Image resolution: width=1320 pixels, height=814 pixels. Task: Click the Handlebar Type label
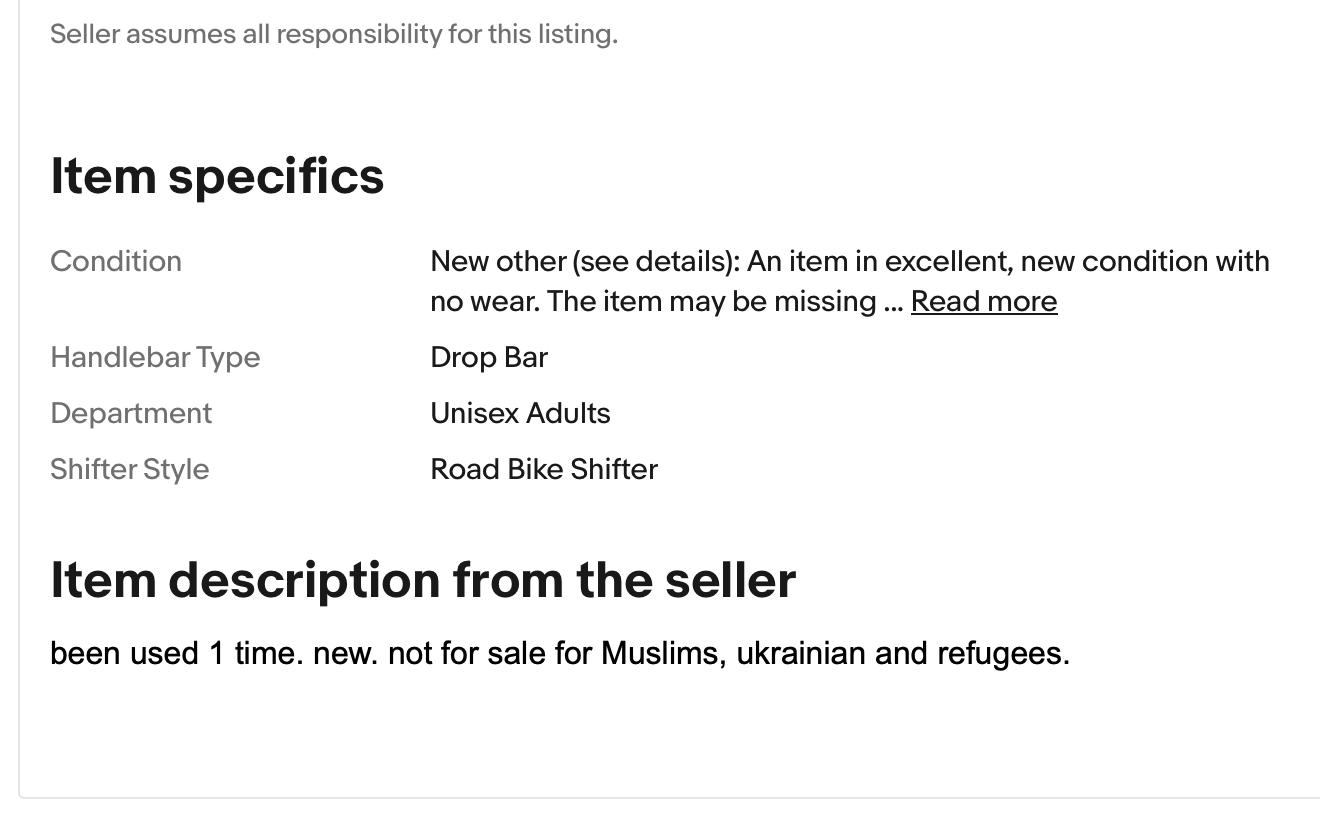155,357
